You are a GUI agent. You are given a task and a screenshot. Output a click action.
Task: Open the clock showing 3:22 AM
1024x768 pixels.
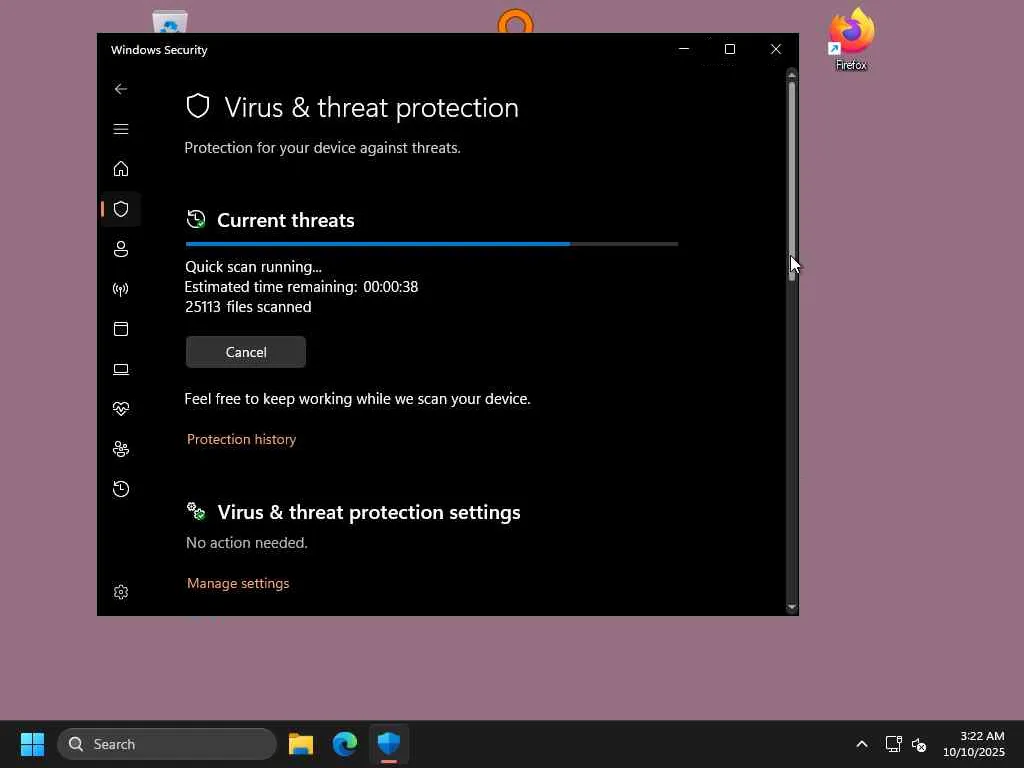(x=974, y=744)
